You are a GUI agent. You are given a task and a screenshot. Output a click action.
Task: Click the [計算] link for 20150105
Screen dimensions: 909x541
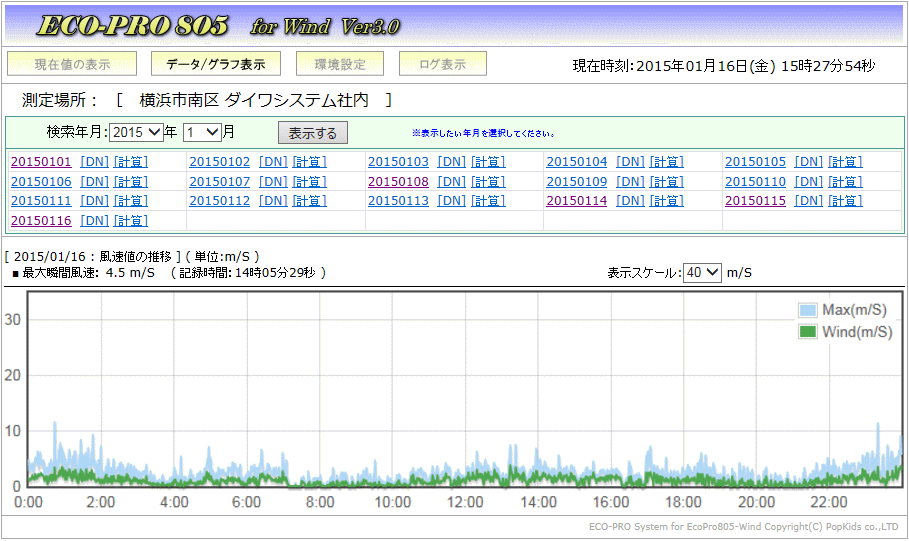point(845,162)
